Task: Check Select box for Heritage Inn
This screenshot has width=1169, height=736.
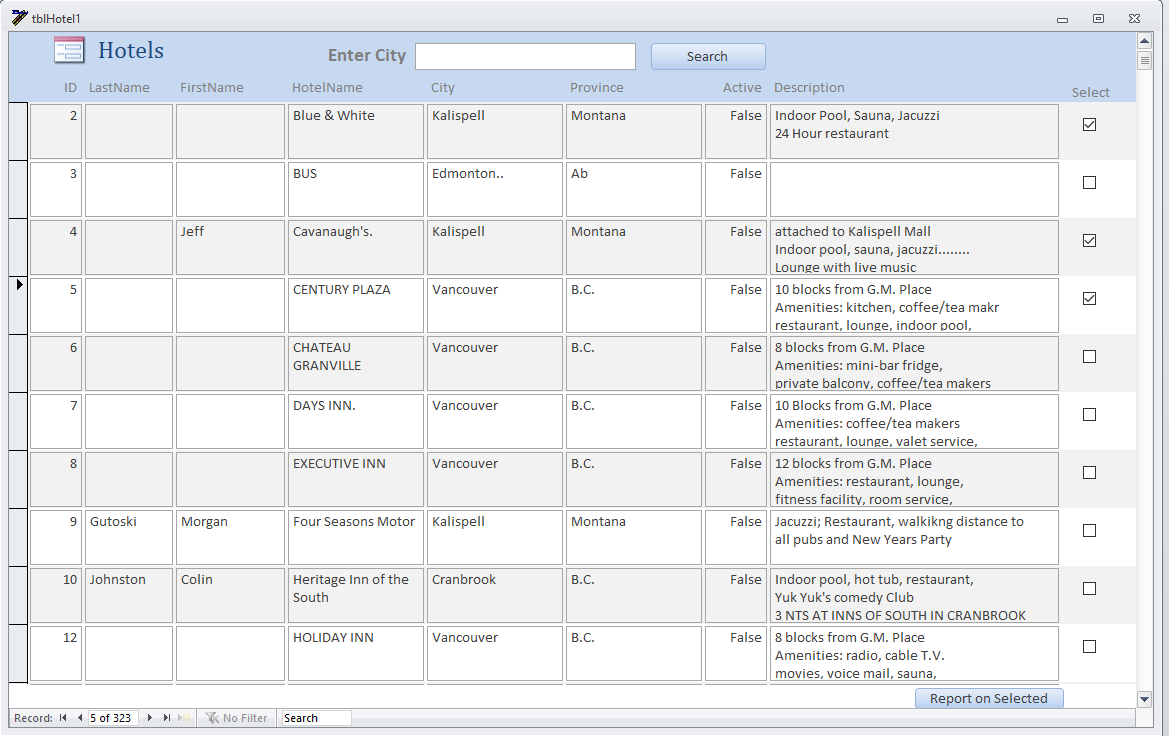Action: pos(1089,588)
